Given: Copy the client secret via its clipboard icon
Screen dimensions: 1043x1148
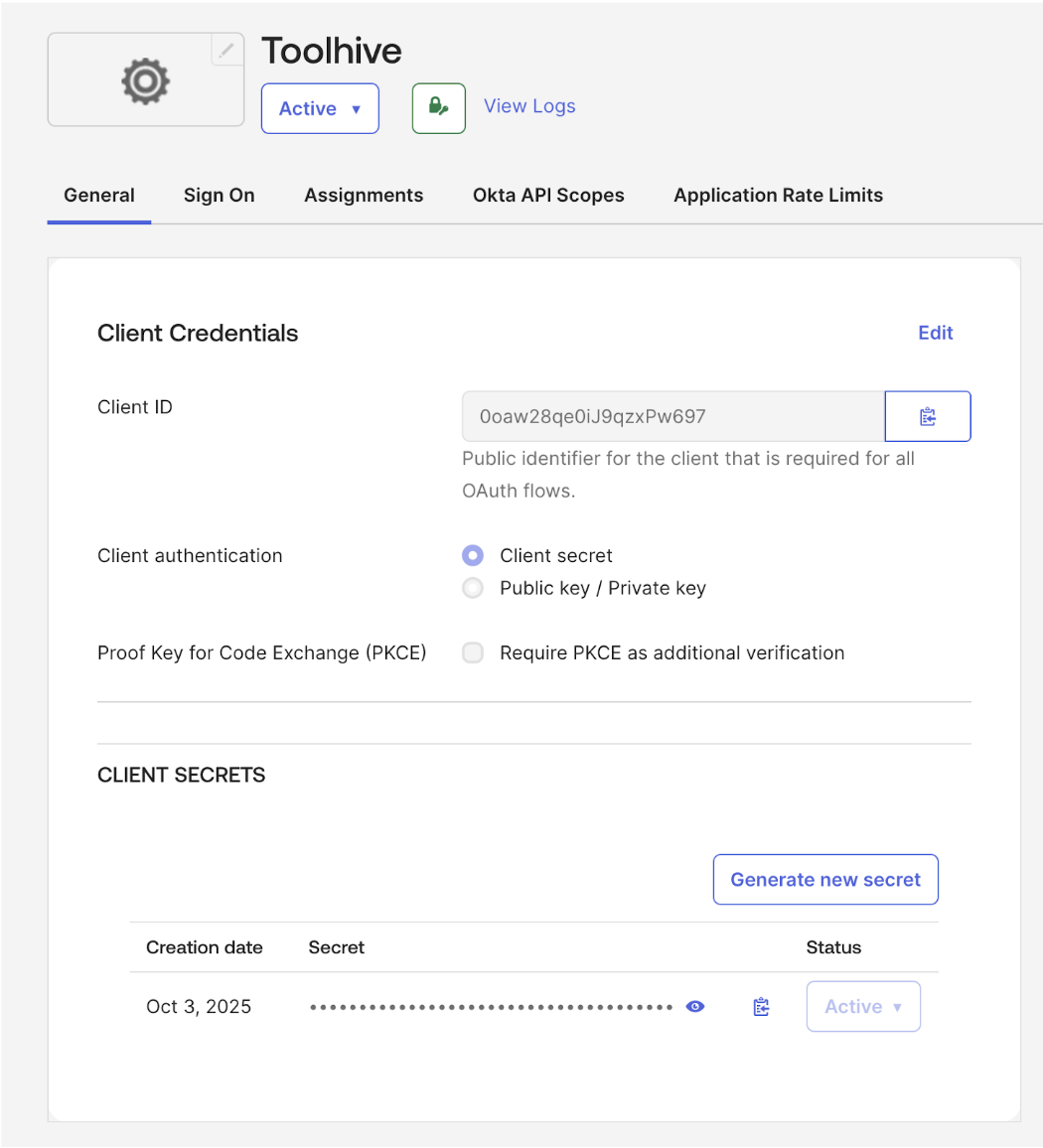Looking at the screenshot, I should [761, 1006].
